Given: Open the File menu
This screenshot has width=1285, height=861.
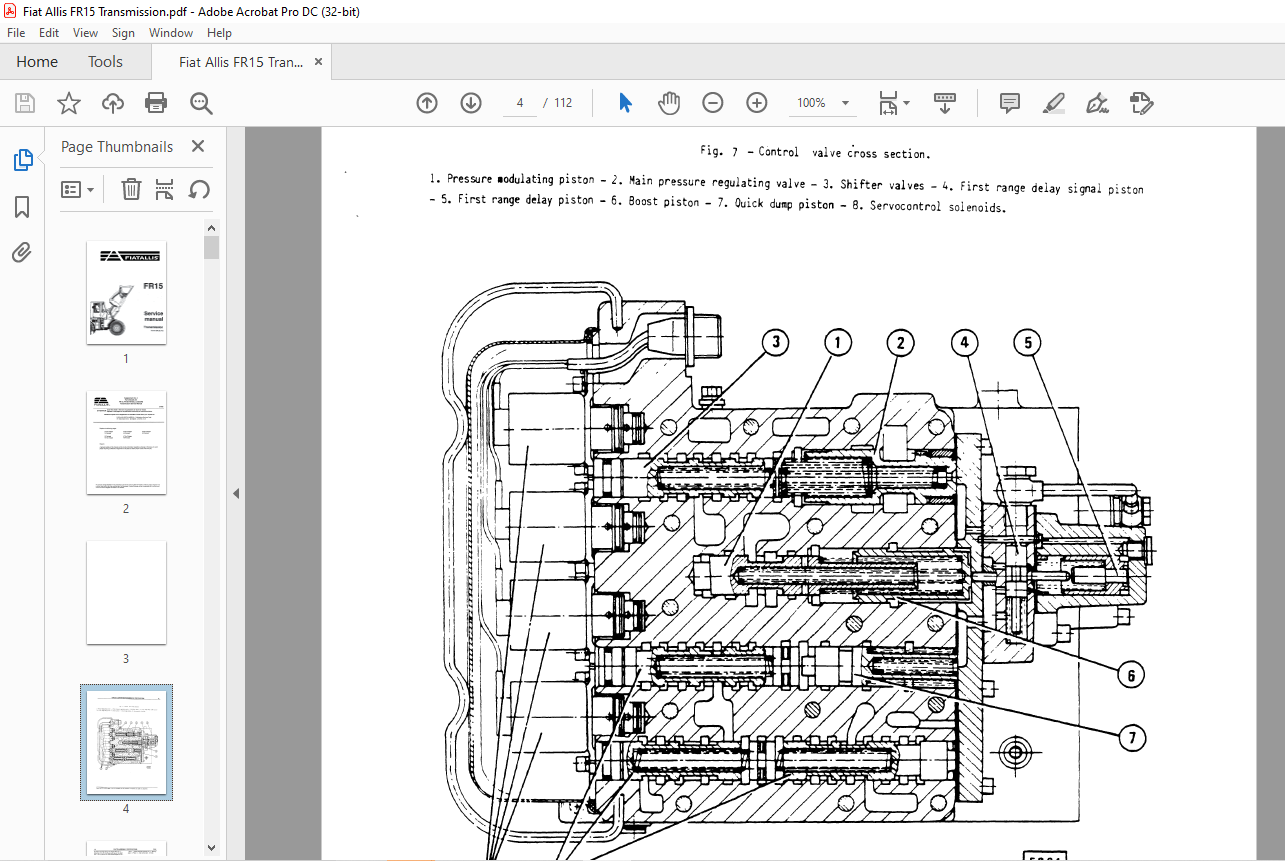Looking at the screenshot, I should click(x=16, y=33).
